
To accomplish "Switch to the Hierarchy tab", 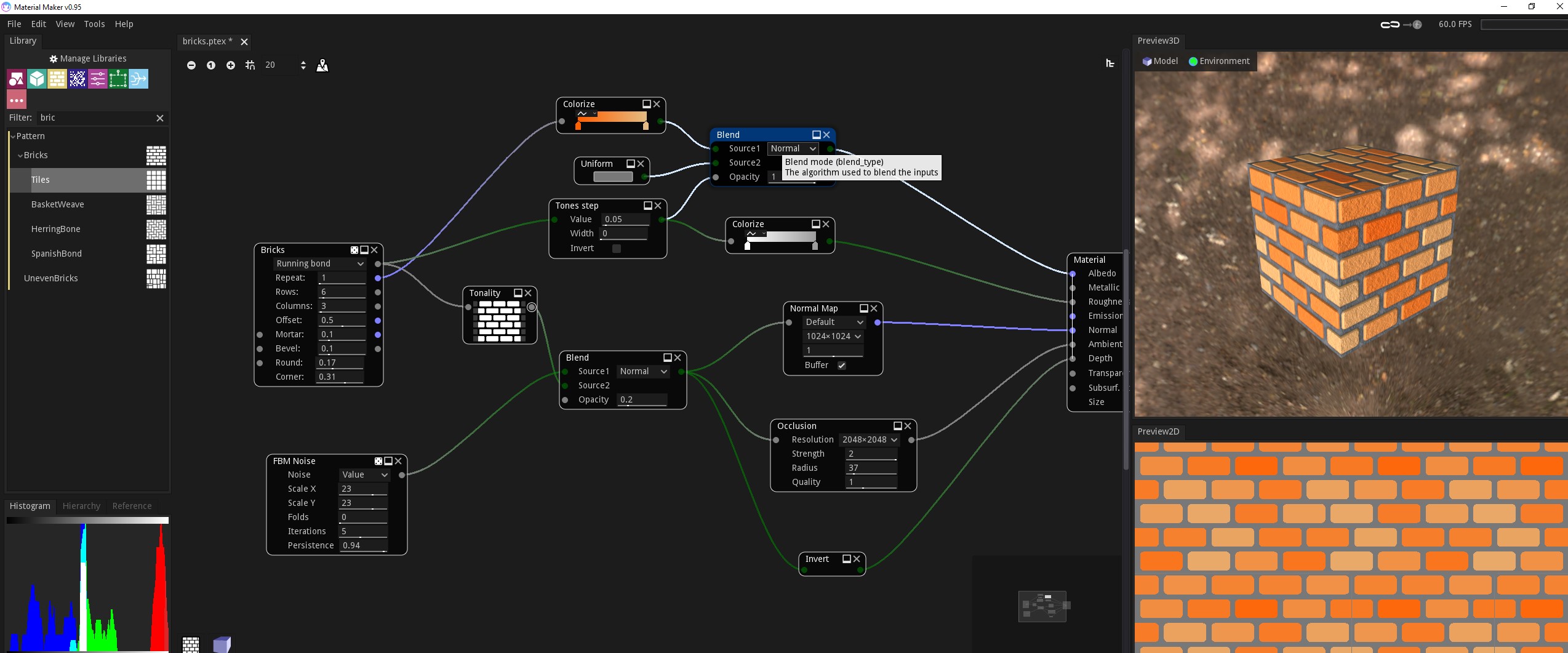I will click(81, 506).
